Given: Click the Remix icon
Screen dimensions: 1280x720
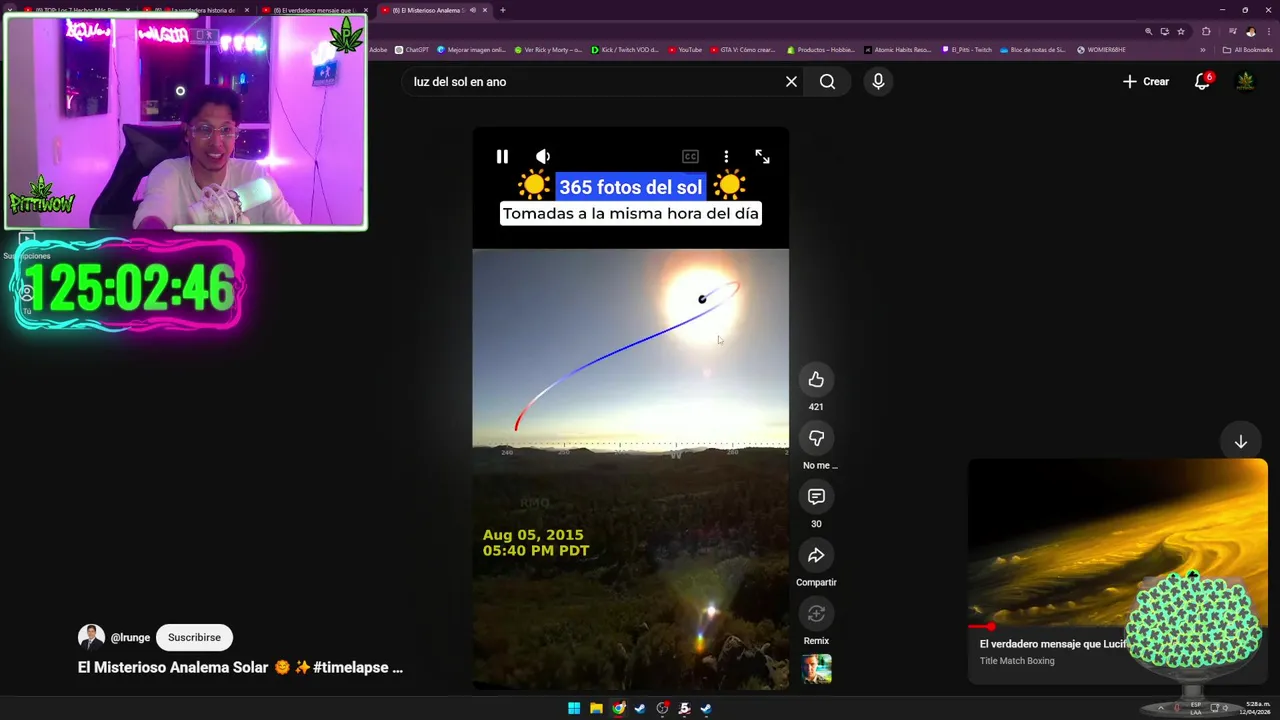Looking at the screenshot, I should [x=816, y=613].
